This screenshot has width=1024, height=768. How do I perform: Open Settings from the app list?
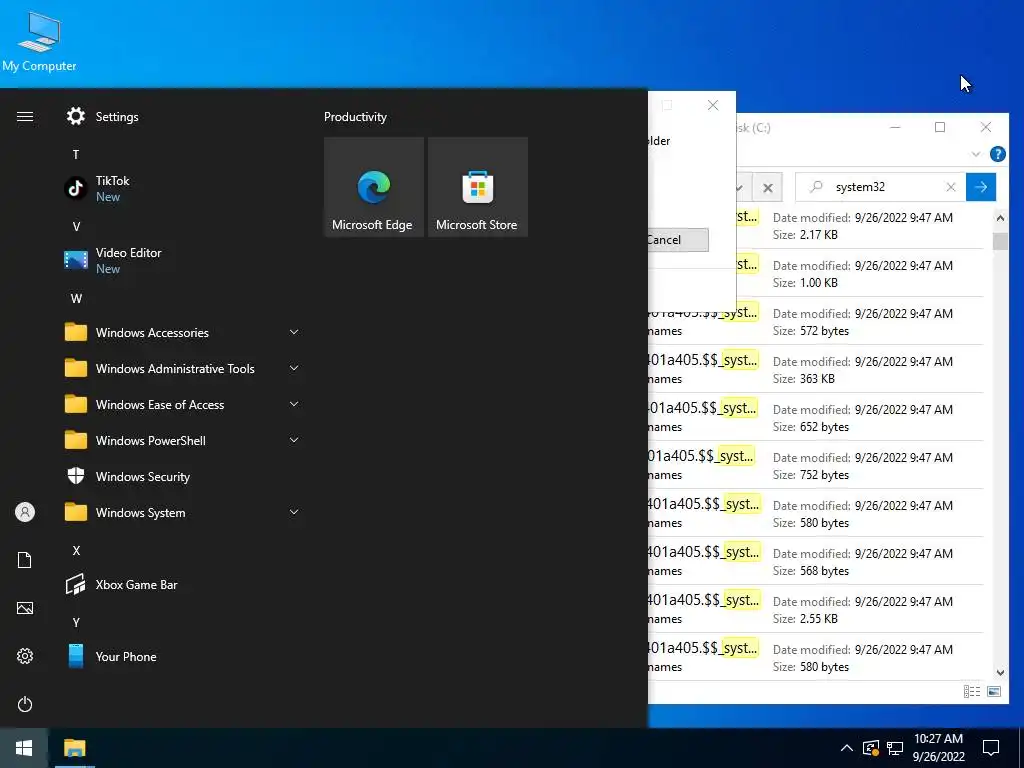[182, 117]
